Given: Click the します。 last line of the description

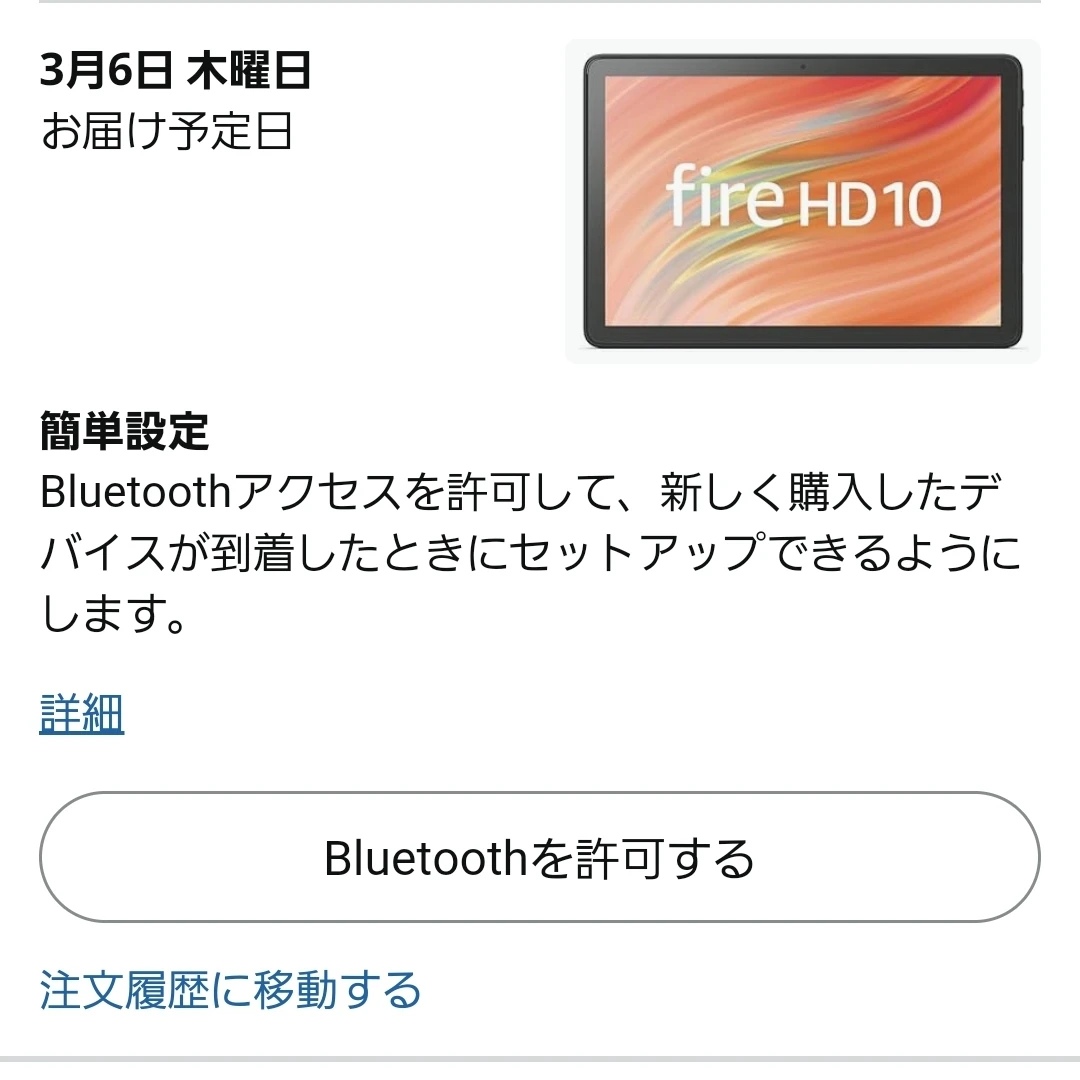Looking at the screenshot, I should pos(113,613).
